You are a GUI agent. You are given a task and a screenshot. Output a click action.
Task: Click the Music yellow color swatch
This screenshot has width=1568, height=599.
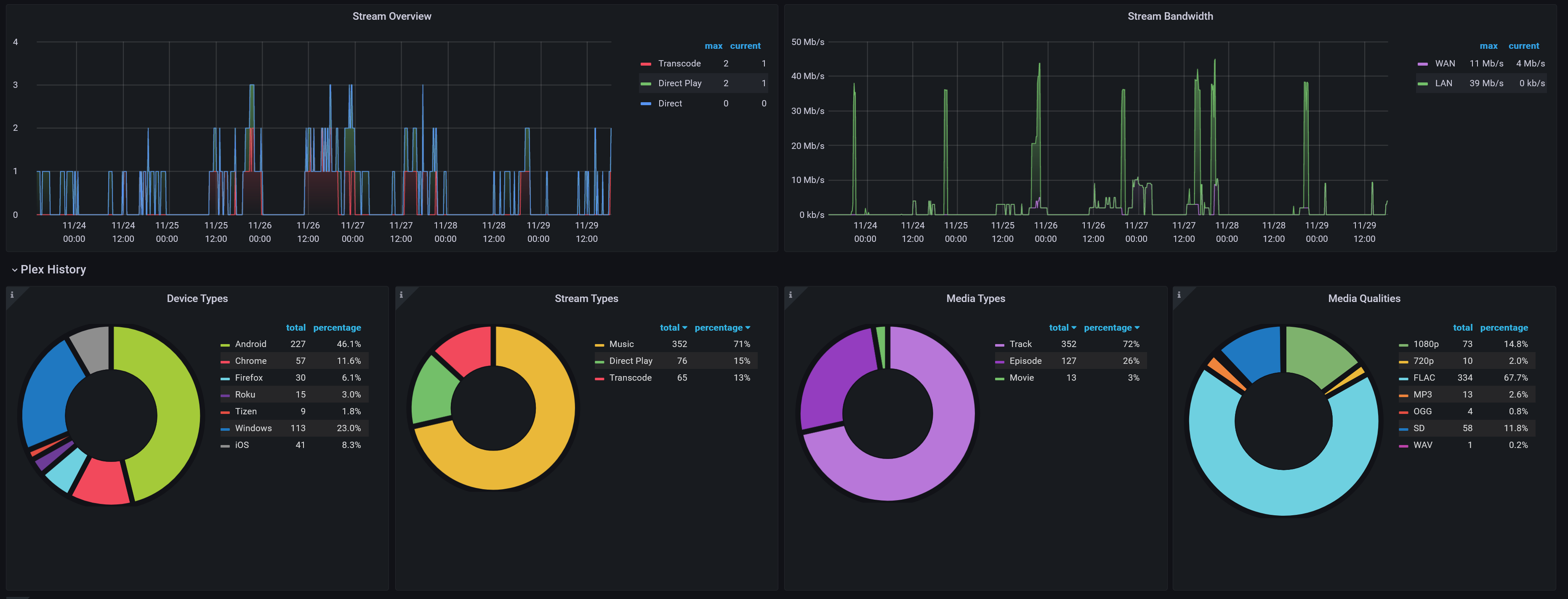click(599, 345)
